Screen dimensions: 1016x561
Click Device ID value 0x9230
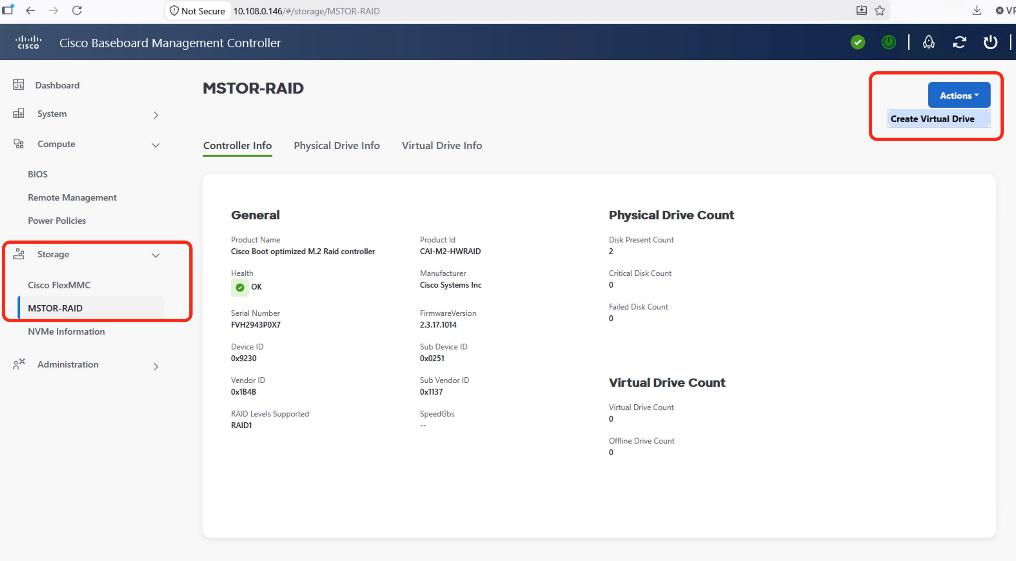pos(244,358)
